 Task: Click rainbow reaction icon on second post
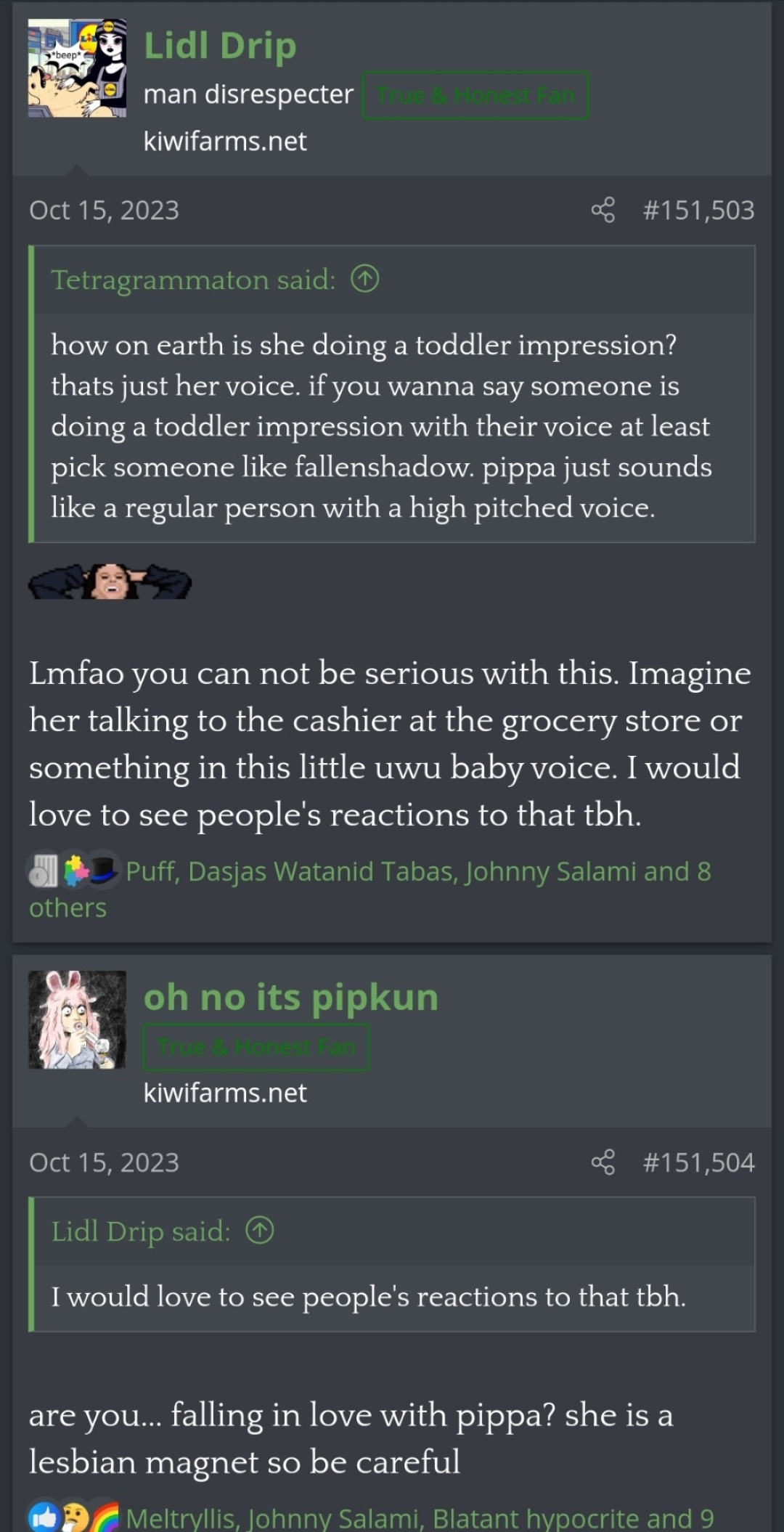(105, 1517)
